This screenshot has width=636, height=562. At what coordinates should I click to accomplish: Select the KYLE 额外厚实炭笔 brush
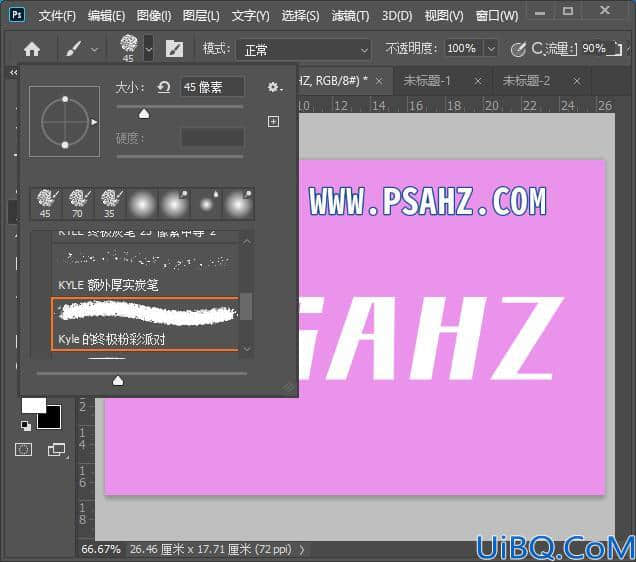point(145,269)
